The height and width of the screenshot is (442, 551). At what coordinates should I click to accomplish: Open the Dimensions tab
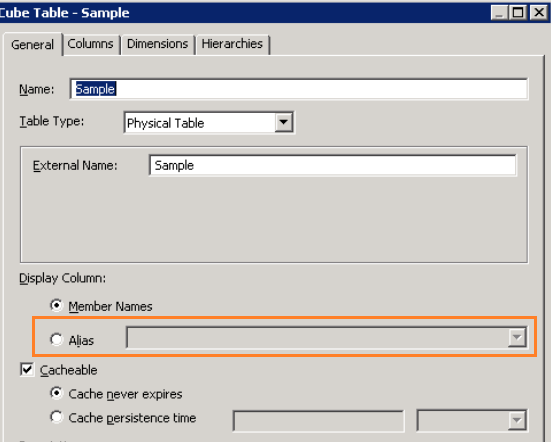pyautogui.click(x=157, y=44)
